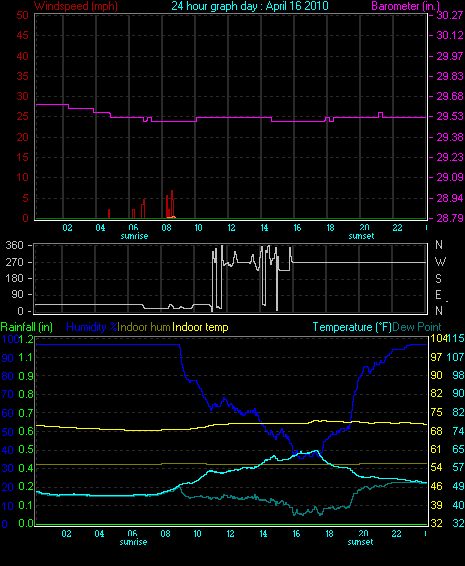Click the Barometer (in.) legend label
This screenshot has height=566, width=465.
point(405,6)
